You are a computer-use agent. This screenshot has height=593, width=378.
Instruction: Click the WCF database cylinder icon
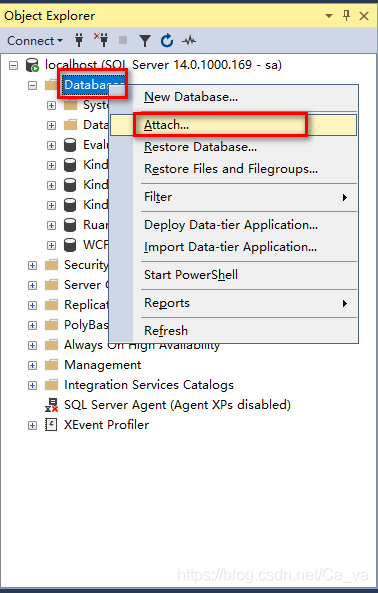pyautogui.click(x=70, y=245)
